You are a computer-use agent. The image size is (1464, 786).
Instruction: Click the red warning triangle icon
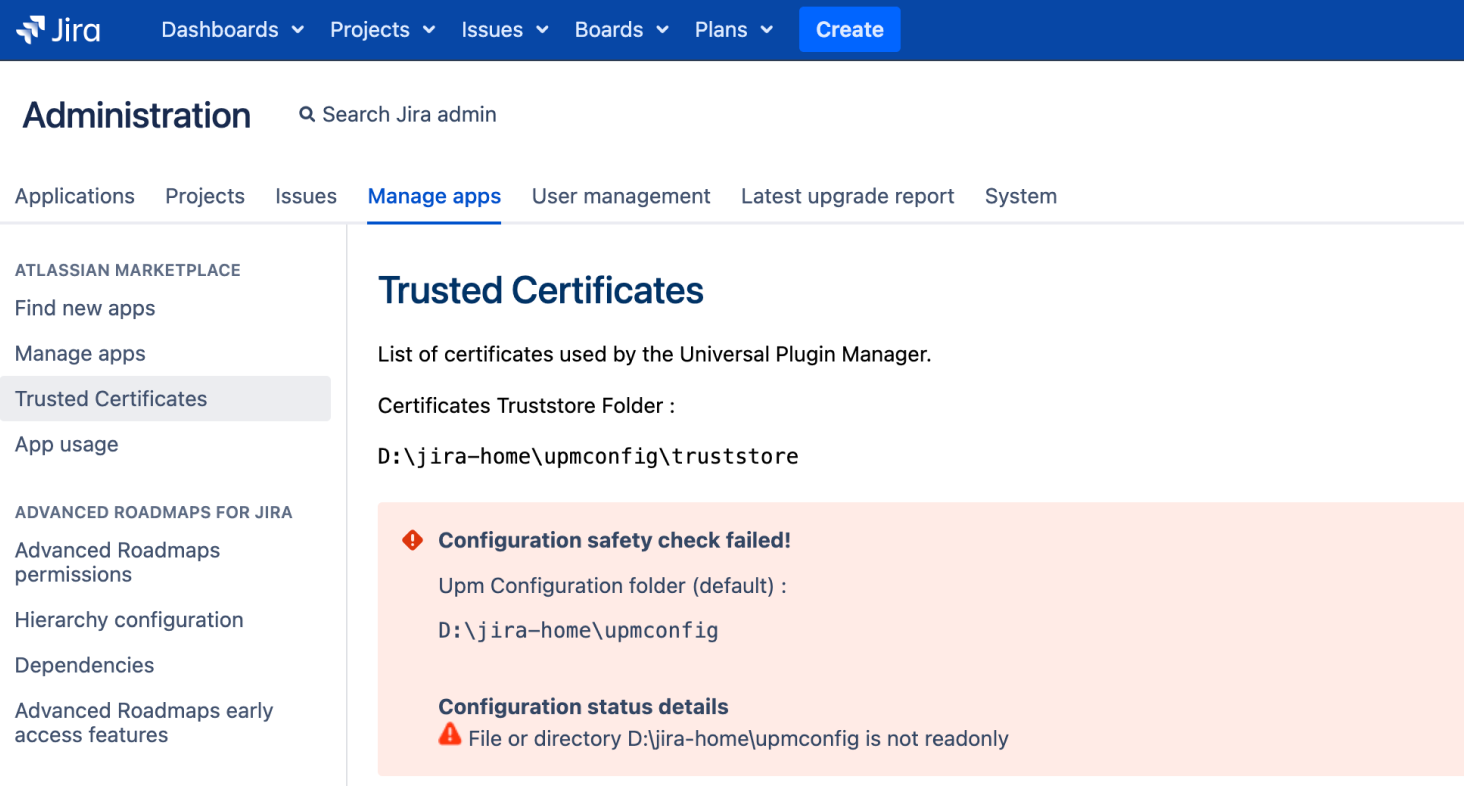(450, 735)
